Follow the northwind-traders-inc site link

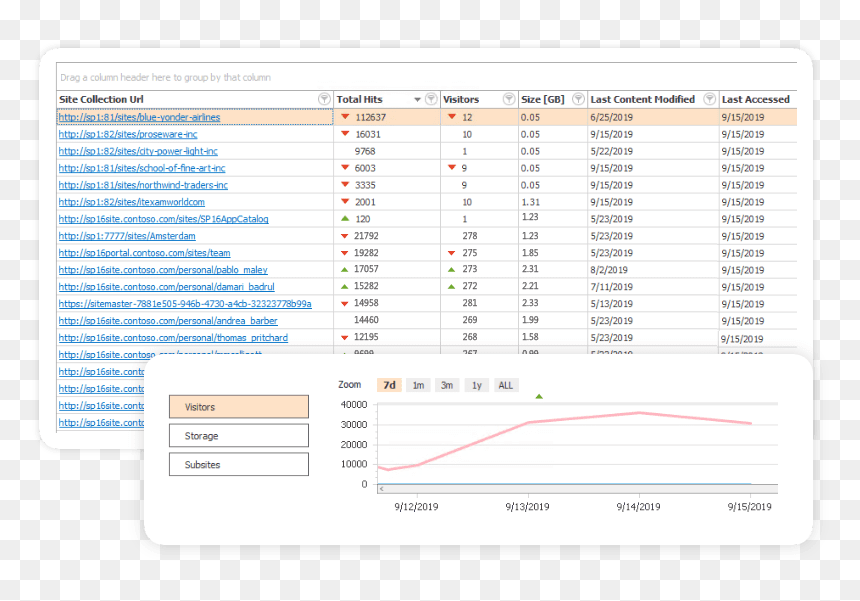143,185
